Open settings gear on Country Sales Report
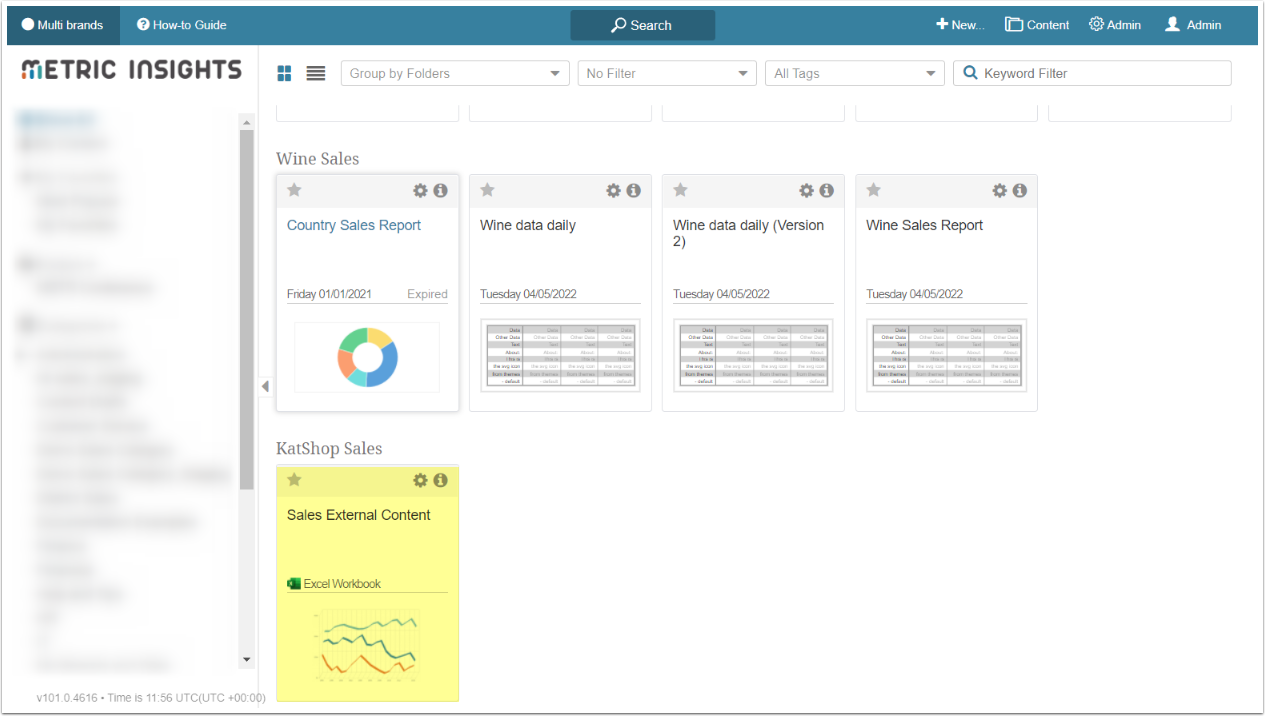This screenshot has width=1265, height=716. (x=420, y=190)
